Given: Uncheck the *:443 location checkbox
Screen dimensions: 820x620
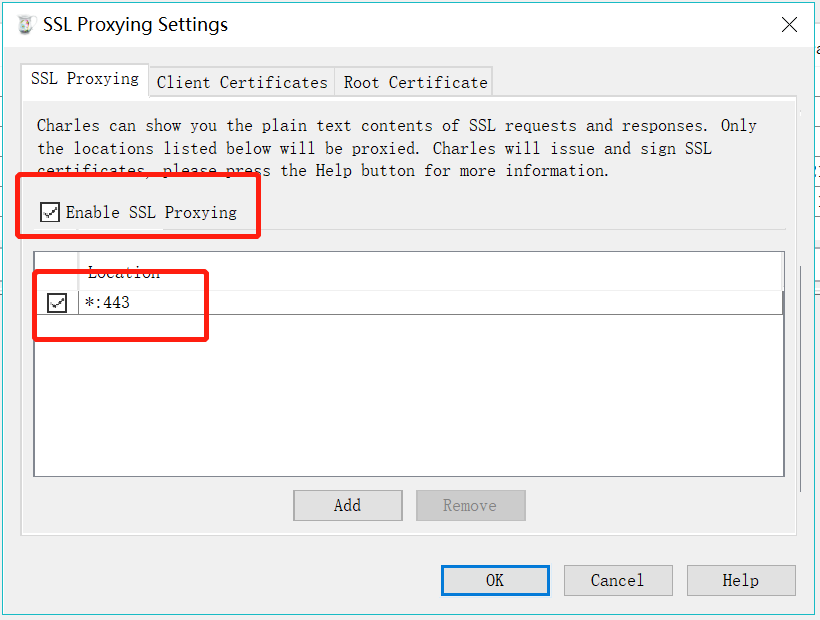Looking at the screenshot, I should (x=57, y=302).
